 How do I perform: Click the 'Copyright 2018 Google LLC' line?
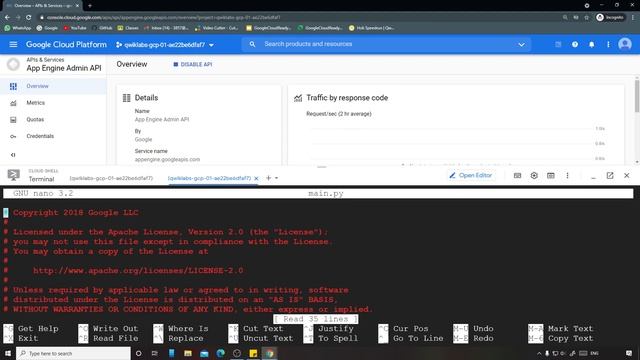coord(76,213)
